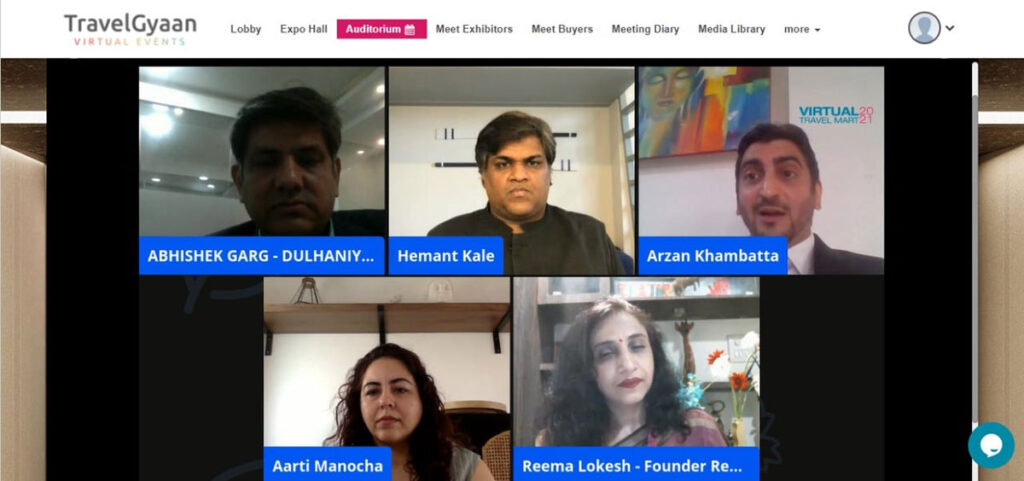
Task: Select Arzan Khambatta's video feed
Action: pos(761,170)
